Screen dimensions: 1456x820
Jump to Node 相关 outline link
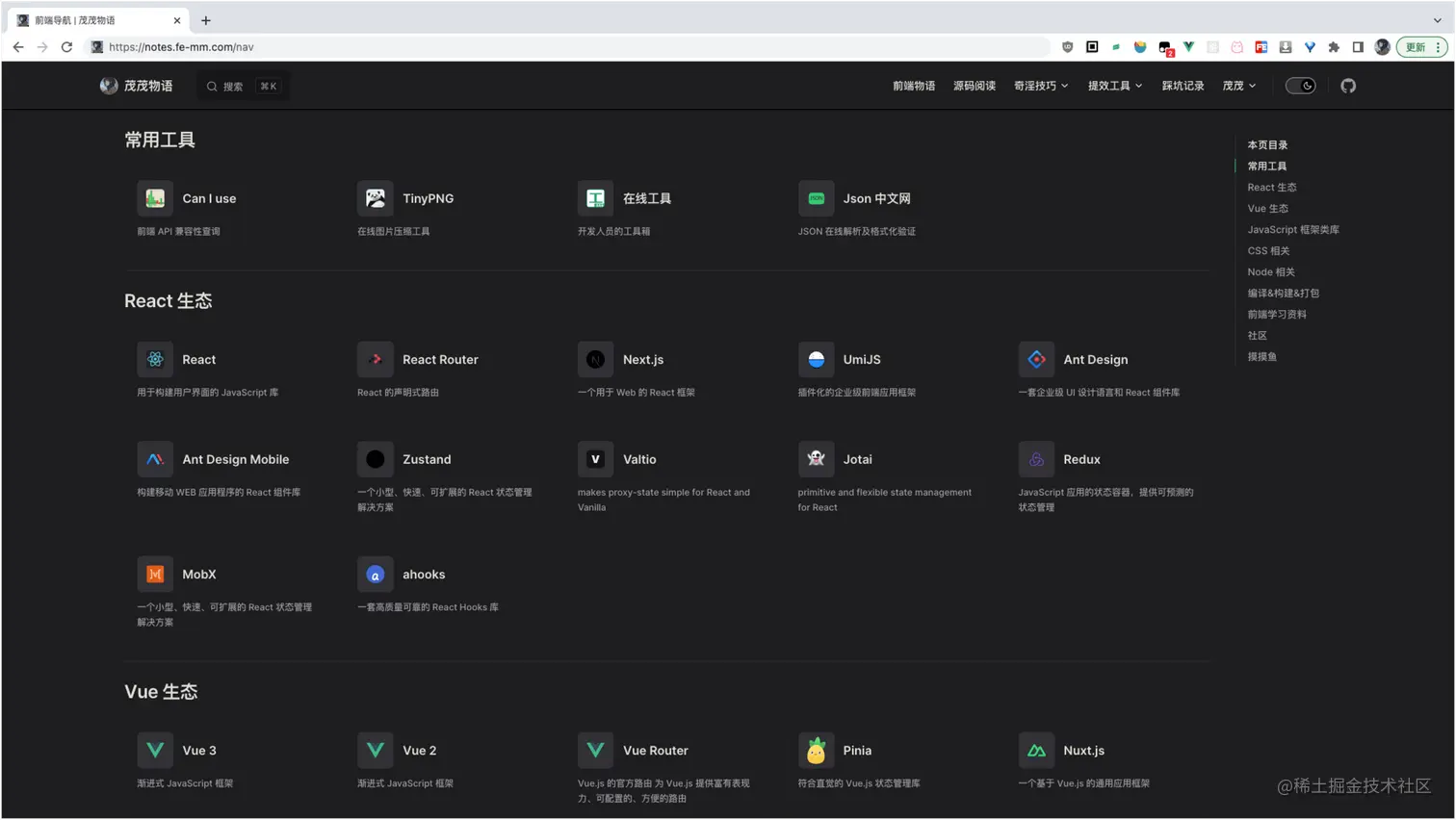point(1271,271)
